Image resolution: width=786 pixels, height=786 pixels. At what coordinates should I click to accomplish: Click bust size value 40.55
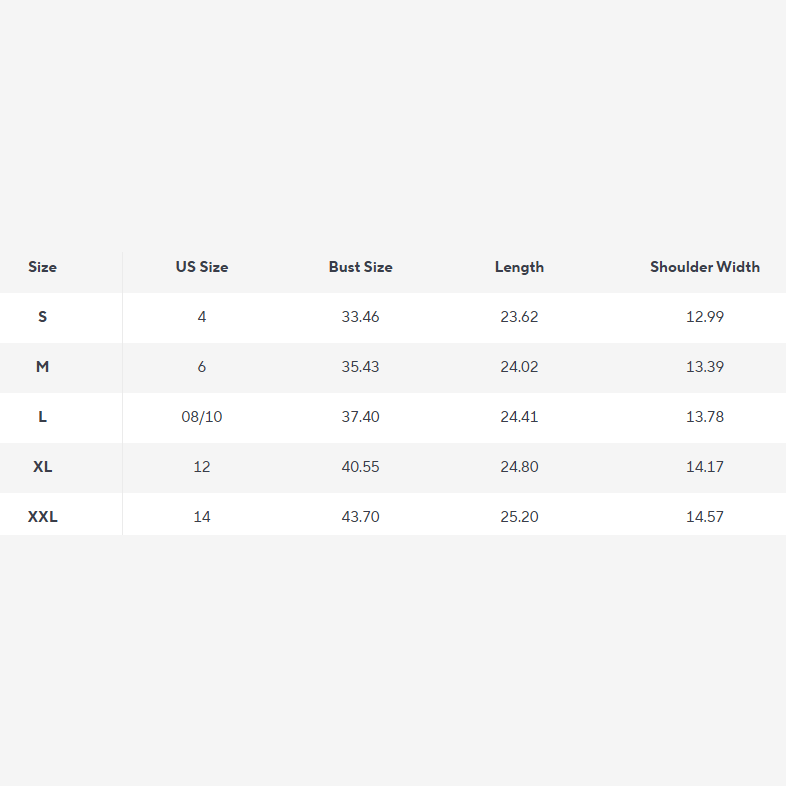[360, 467]
